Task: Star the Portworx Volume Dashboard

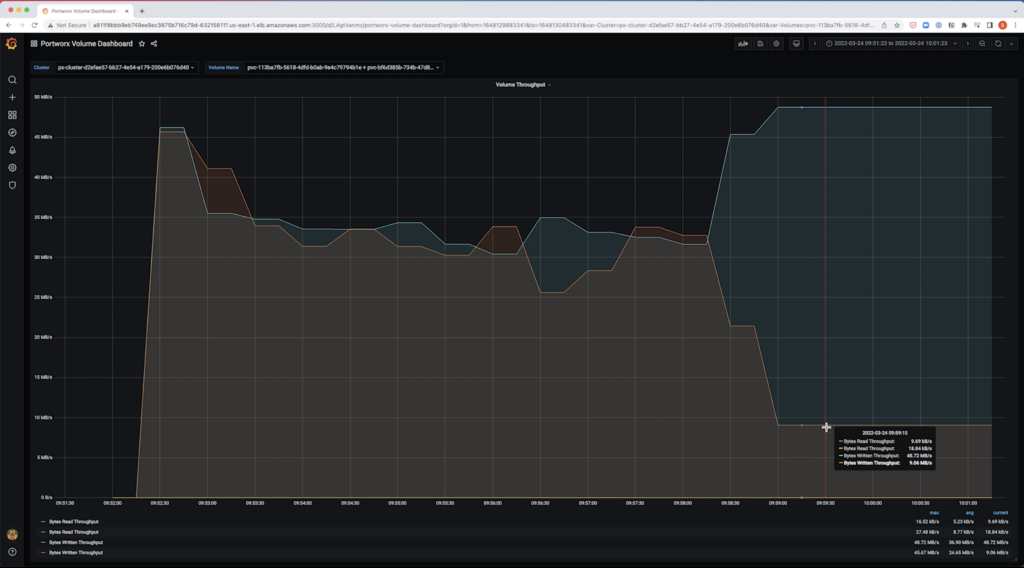Action: tap(142, 44)
